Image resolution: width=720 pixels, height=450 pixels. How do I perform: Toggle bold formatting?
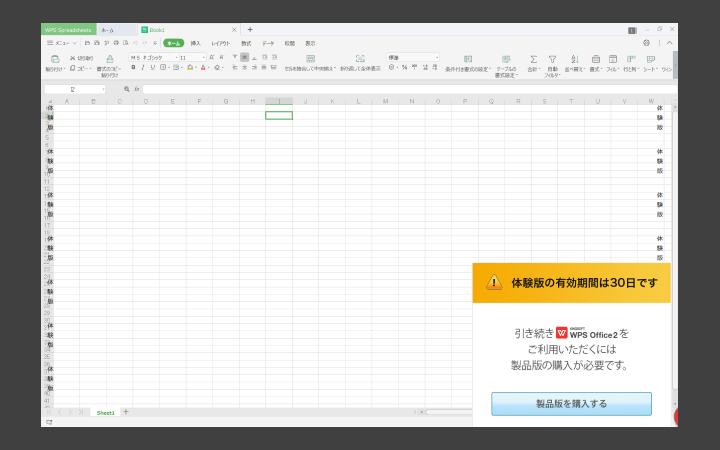[133, 68]
